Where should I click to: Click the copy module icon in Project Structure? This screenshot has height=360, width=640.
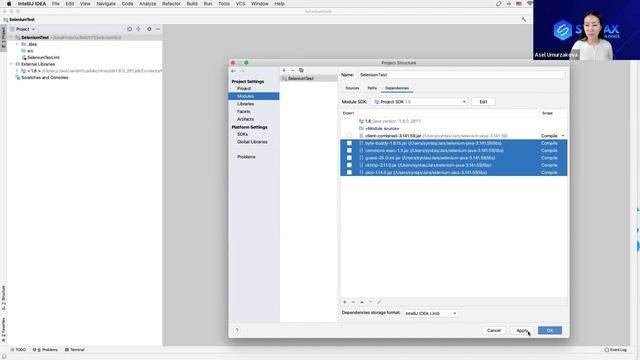tap(301, 70)
